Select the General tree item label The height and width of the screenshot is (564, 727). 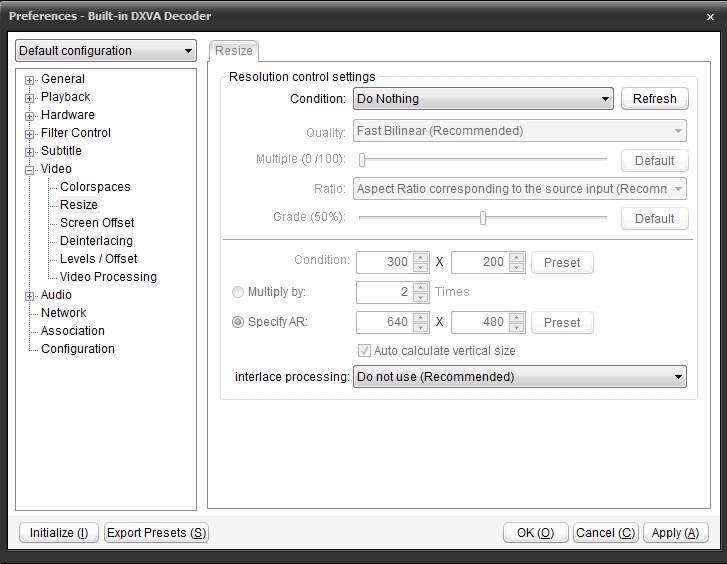[63, 79]
